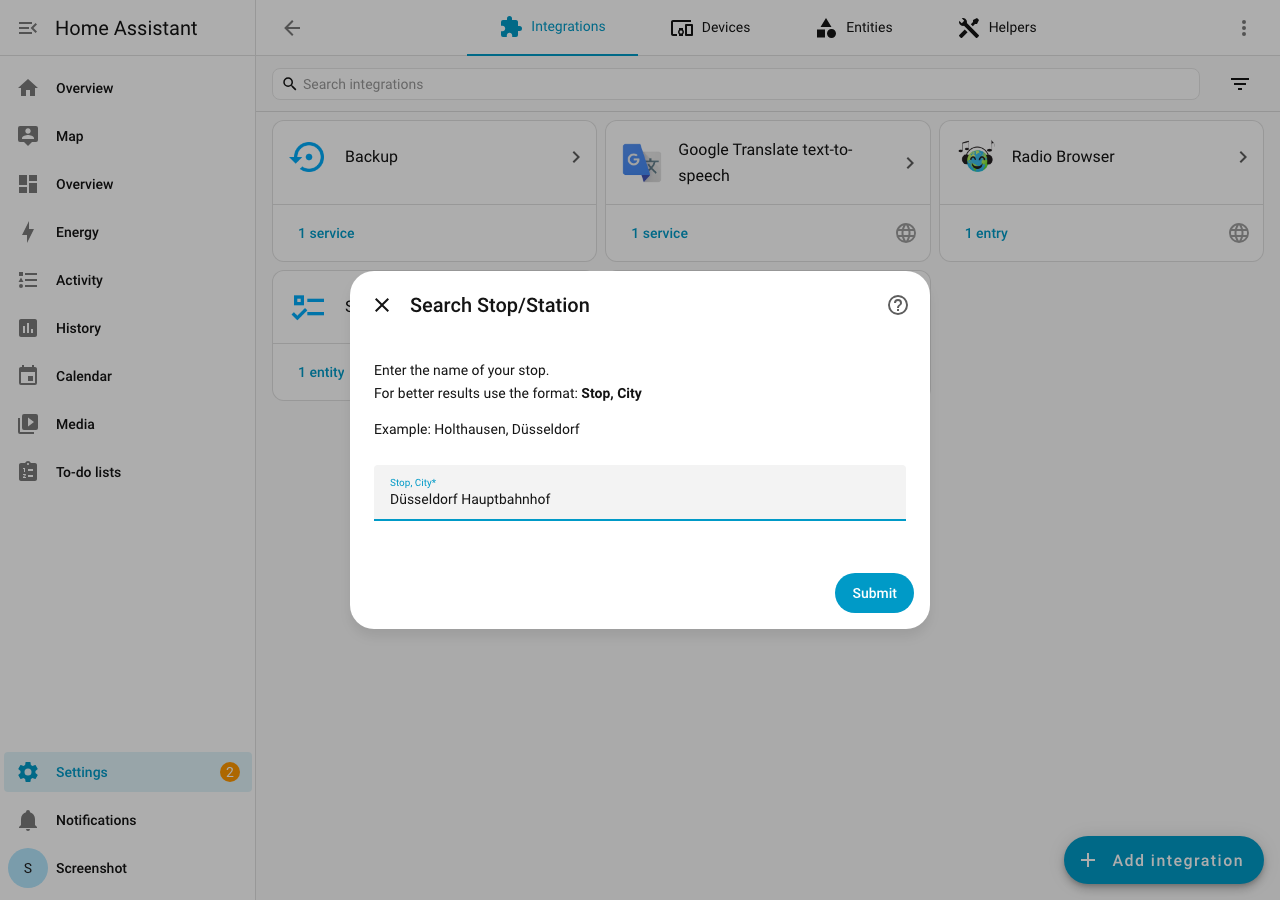1280x900 pixels.
Task: Click the Settings notification badge 2
Action: click(230, 772)
